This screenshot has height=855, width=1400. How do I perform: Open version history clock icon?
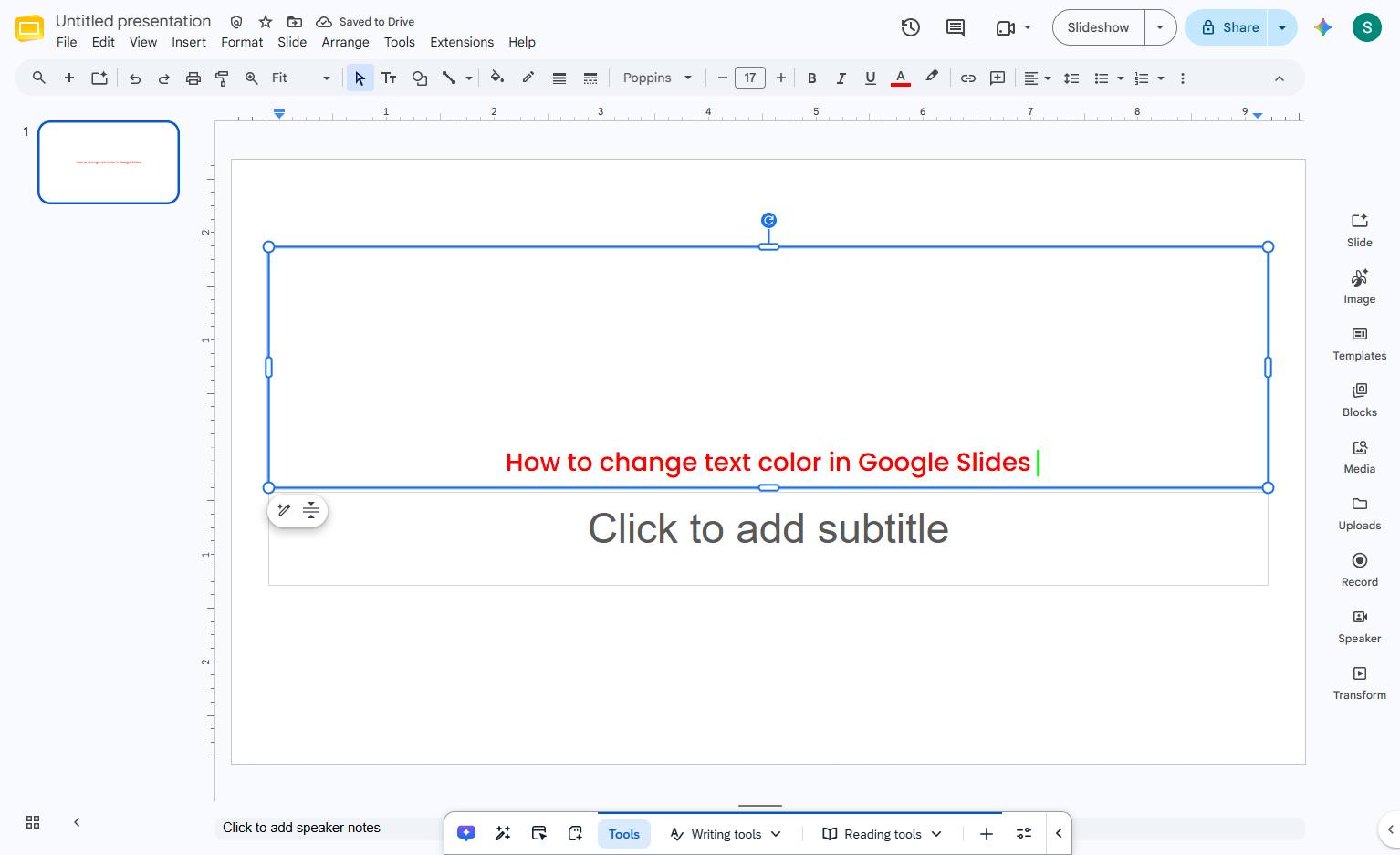pos(910,27)
